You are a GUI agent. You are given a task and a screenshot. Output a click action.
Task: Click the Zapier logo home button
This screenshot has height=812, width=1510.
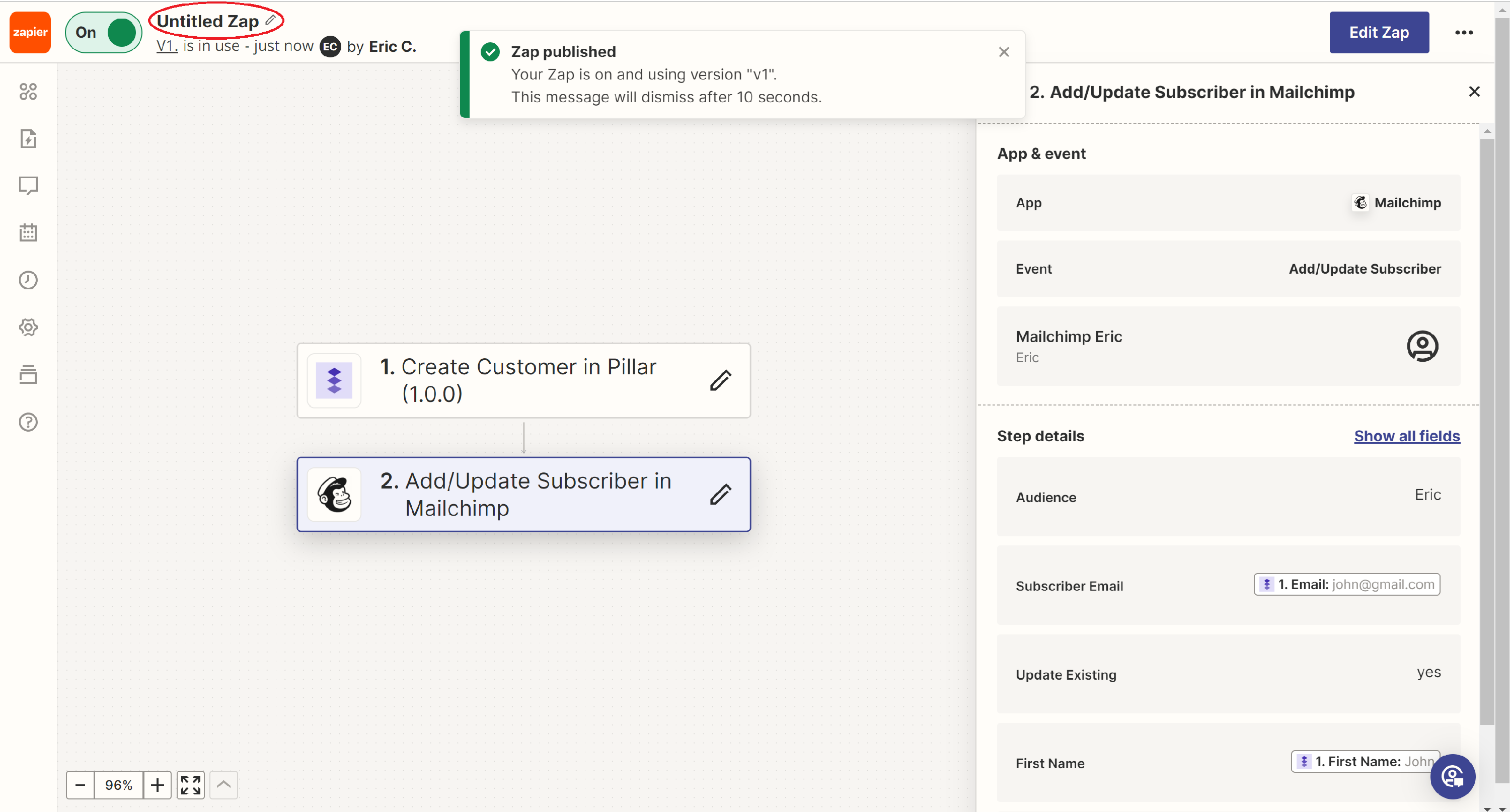pyautogui.click(x=30, y=32)
